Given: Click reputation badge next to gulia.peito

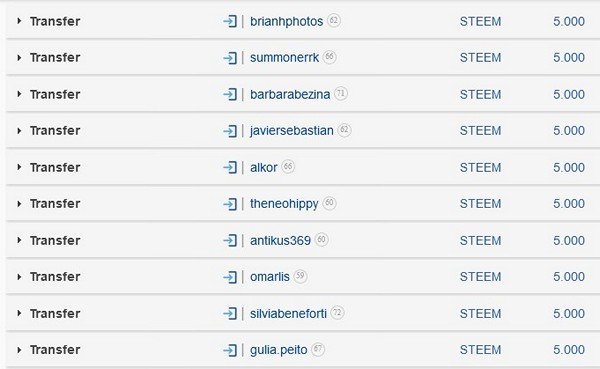Looking at the screenshot, I should click(318, 349).
